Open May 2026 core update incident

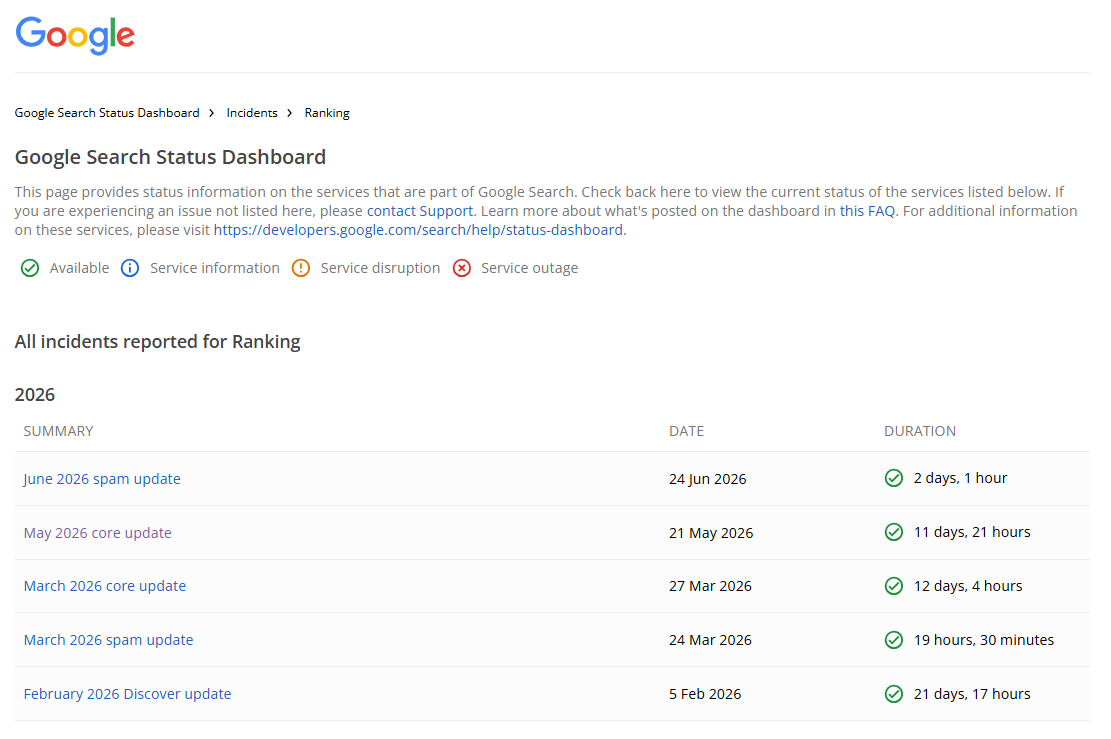pos(98,533)
